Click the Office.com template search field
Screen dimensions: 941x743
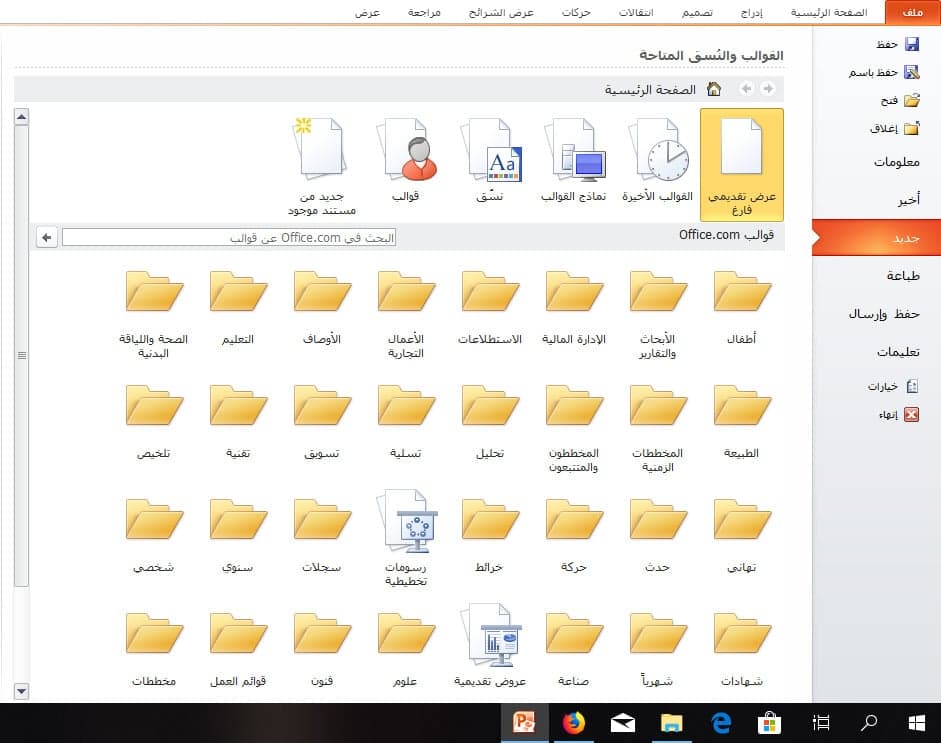(x=229, y=238)
